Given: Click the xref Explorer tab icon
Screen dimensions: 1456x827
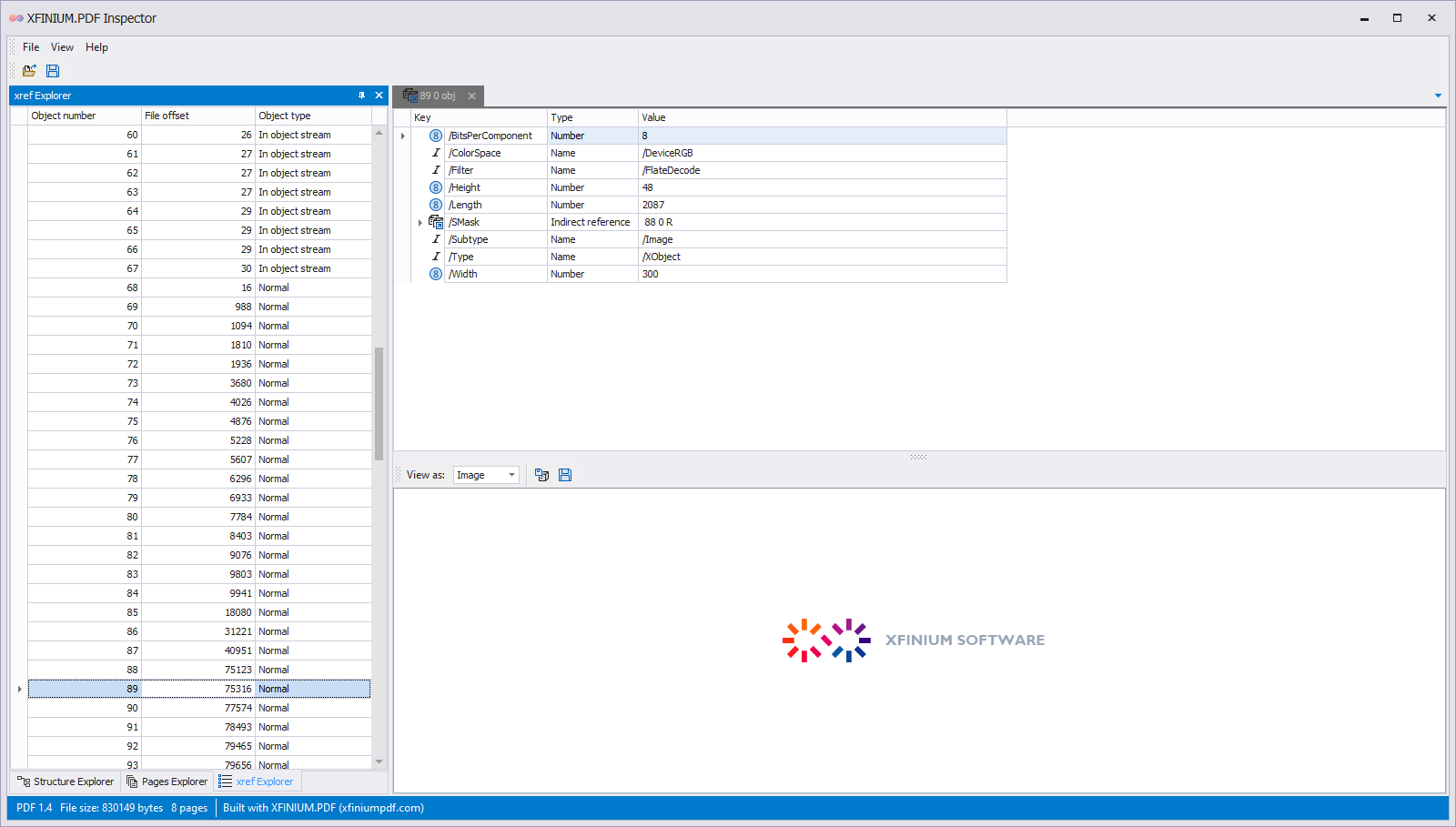Looking at the screenshot, I should 226,782.
